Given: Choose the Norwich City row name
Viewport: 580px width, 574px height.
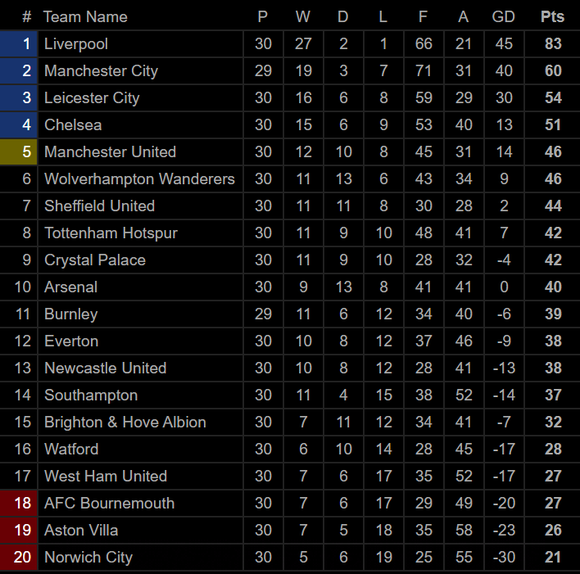Looking at the screenshot, I should [x=88, y=557].
